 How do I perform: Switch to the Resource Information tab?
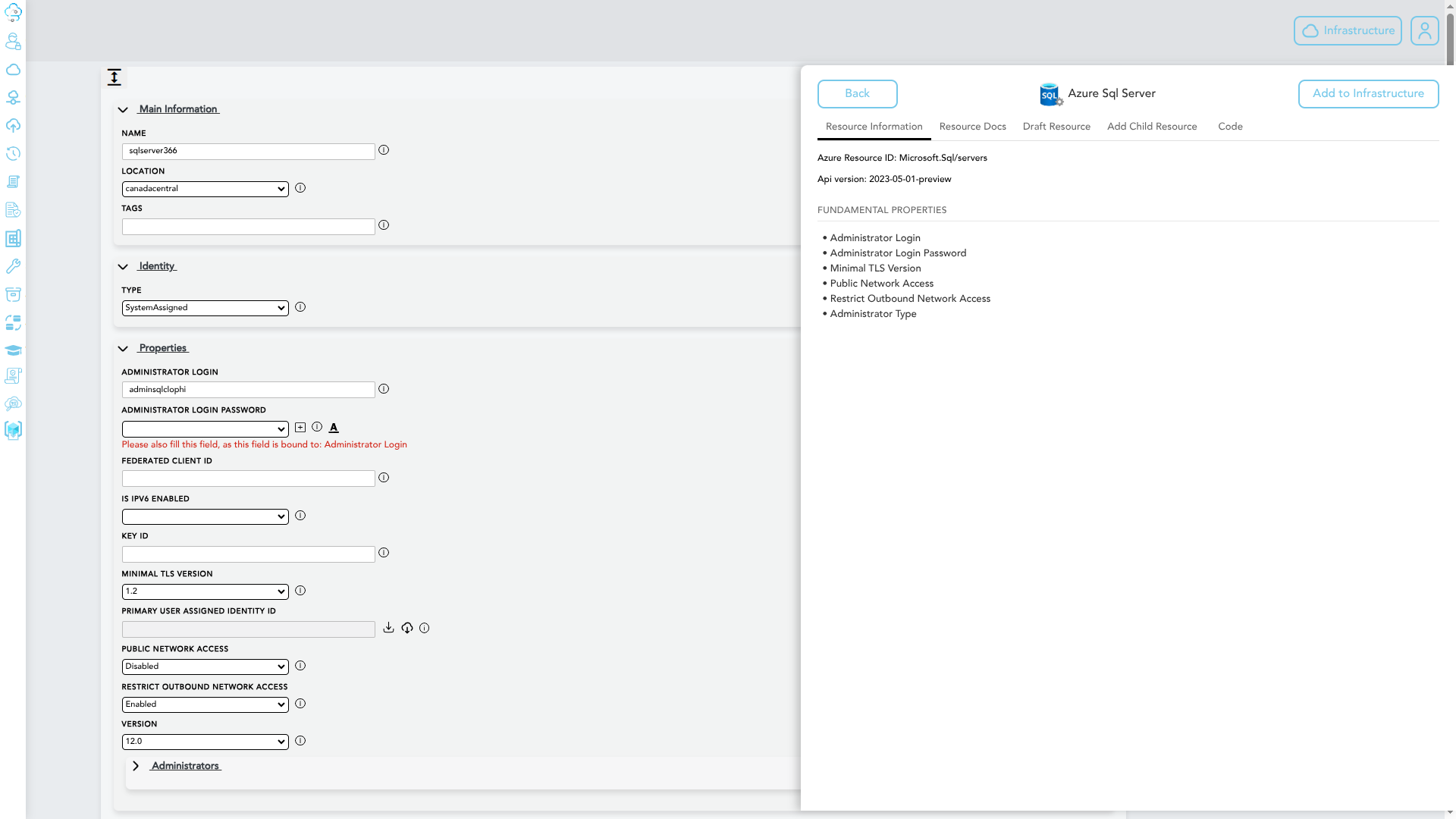click(874, 127)
